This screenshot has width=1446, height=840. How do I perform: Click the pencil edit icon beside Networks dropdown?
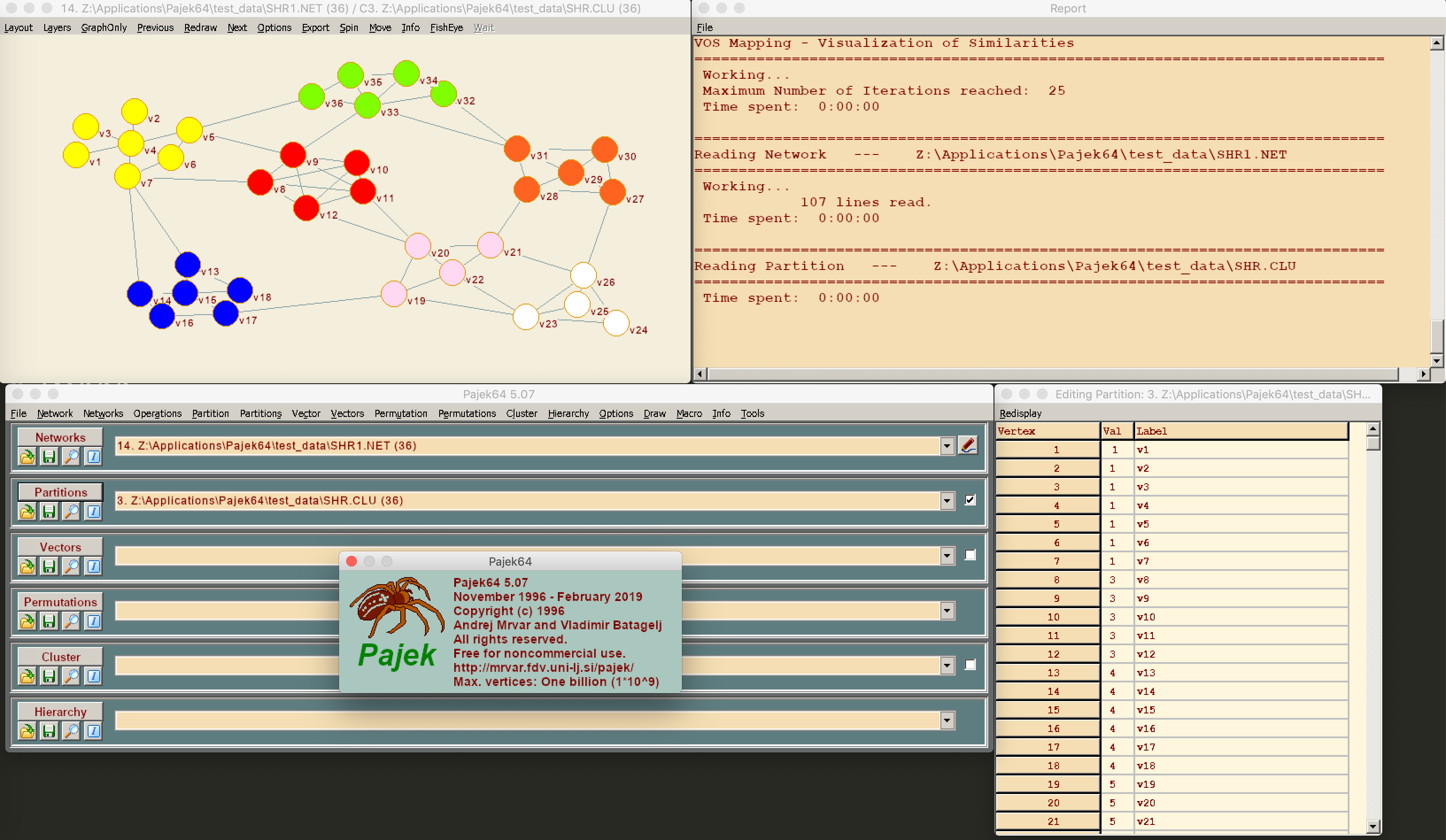pos(967,445)
